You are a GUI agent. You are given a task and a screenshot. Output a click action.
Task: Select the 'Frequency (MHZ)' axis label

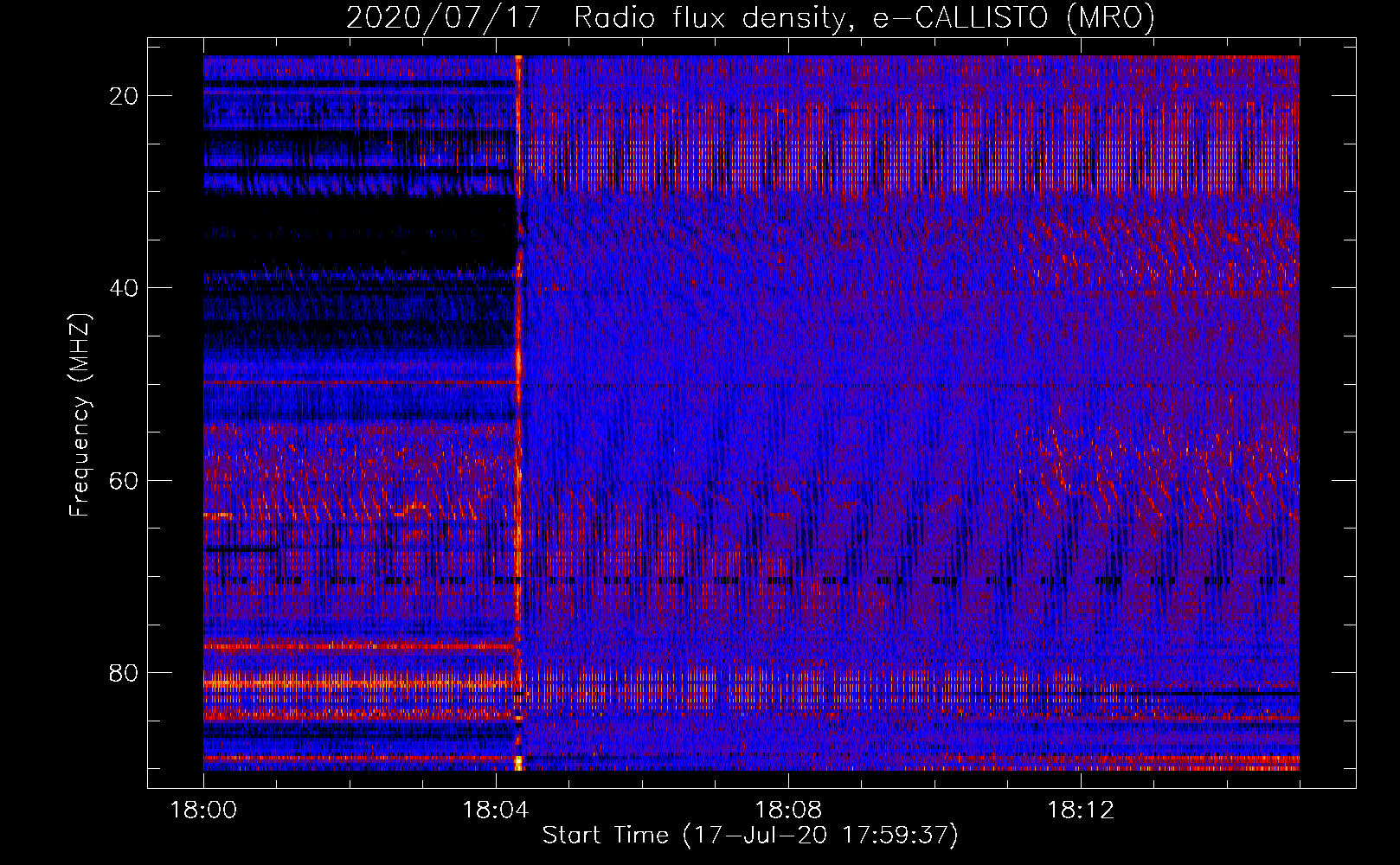[80, 415]
